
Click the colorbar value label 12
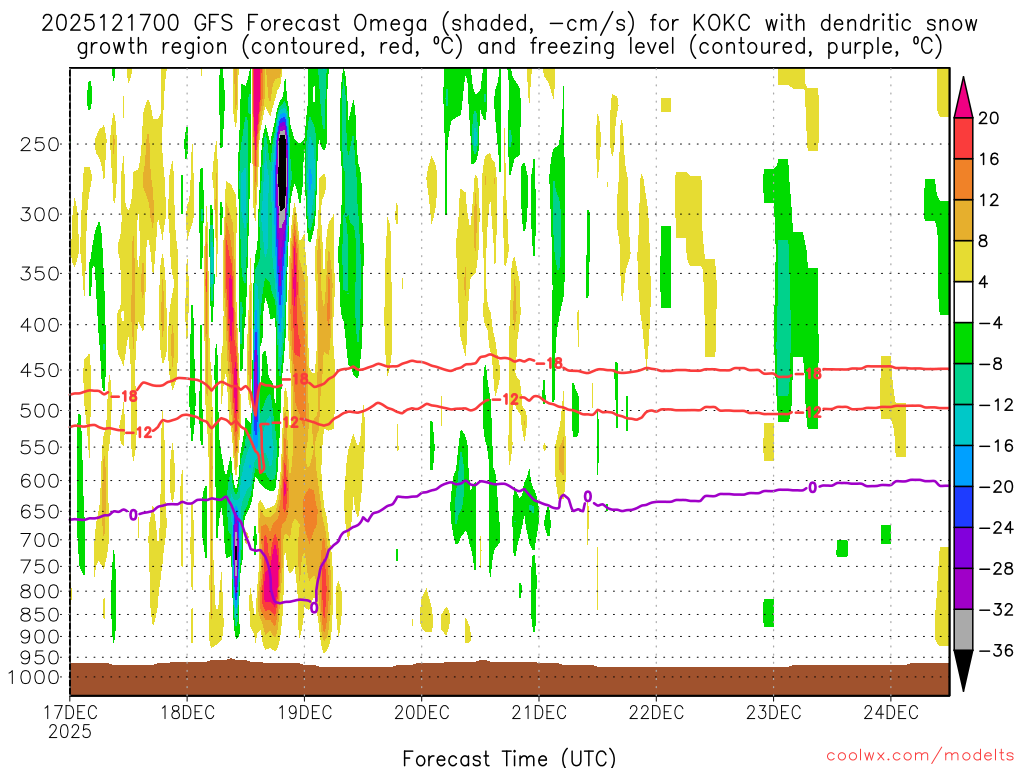pyautogui.click(x=989, y=200)
